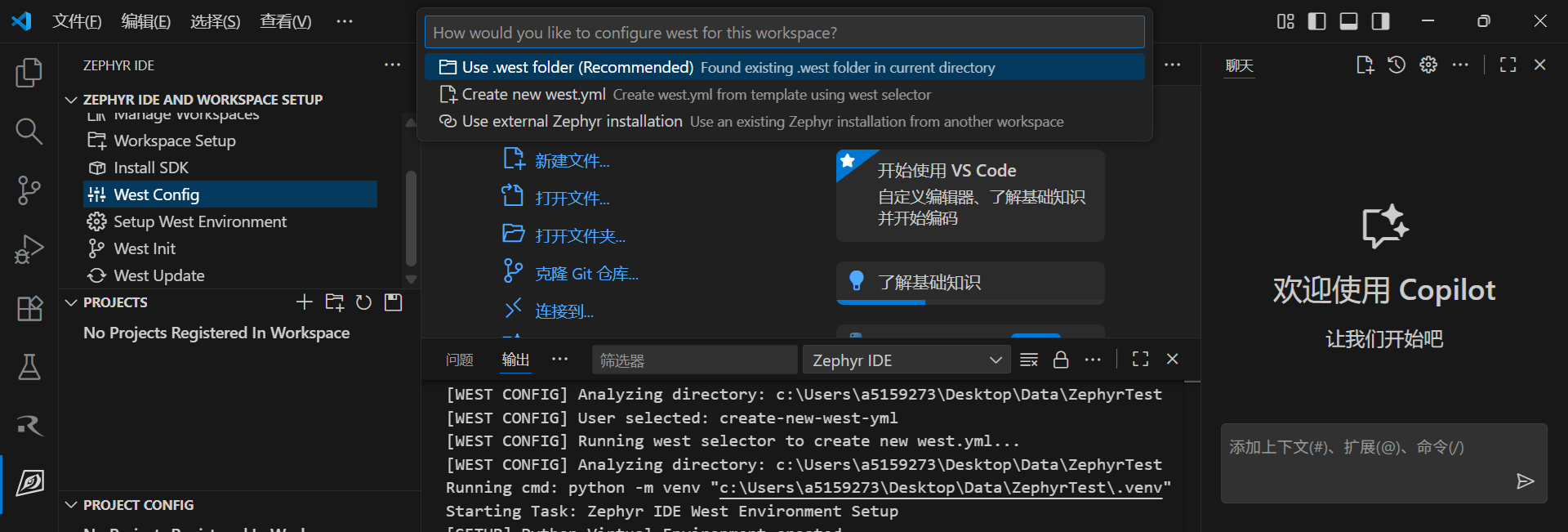1568x532 pixels.
Task: Open additional panel tabs ellipsis
Action: click(x=559, y=360)
